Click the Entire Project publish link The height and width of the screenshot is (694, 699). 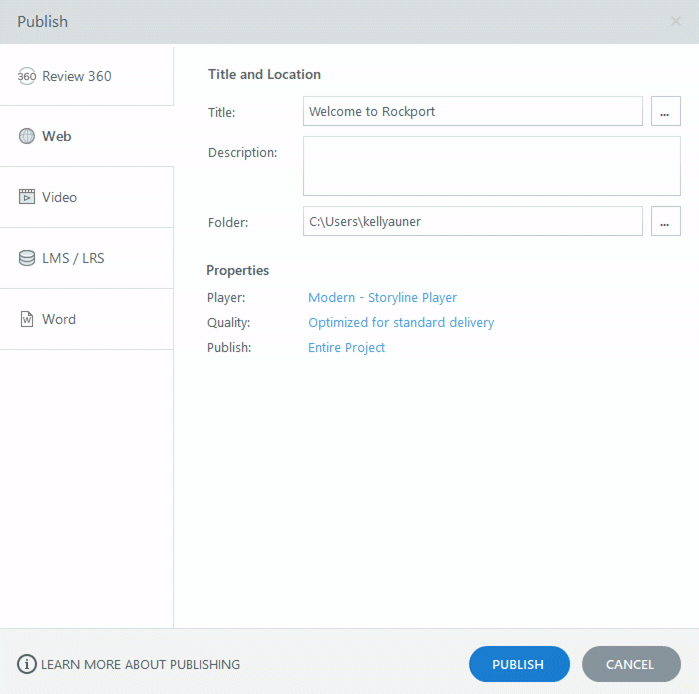(x=346, y=347)
